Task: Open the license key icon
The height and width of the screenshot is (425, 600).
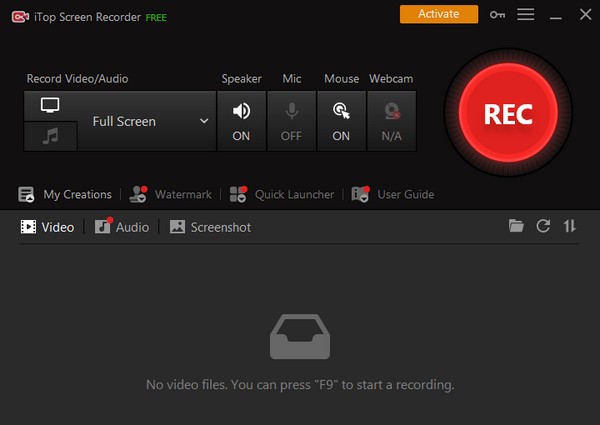Action: (x=497, y=15)
